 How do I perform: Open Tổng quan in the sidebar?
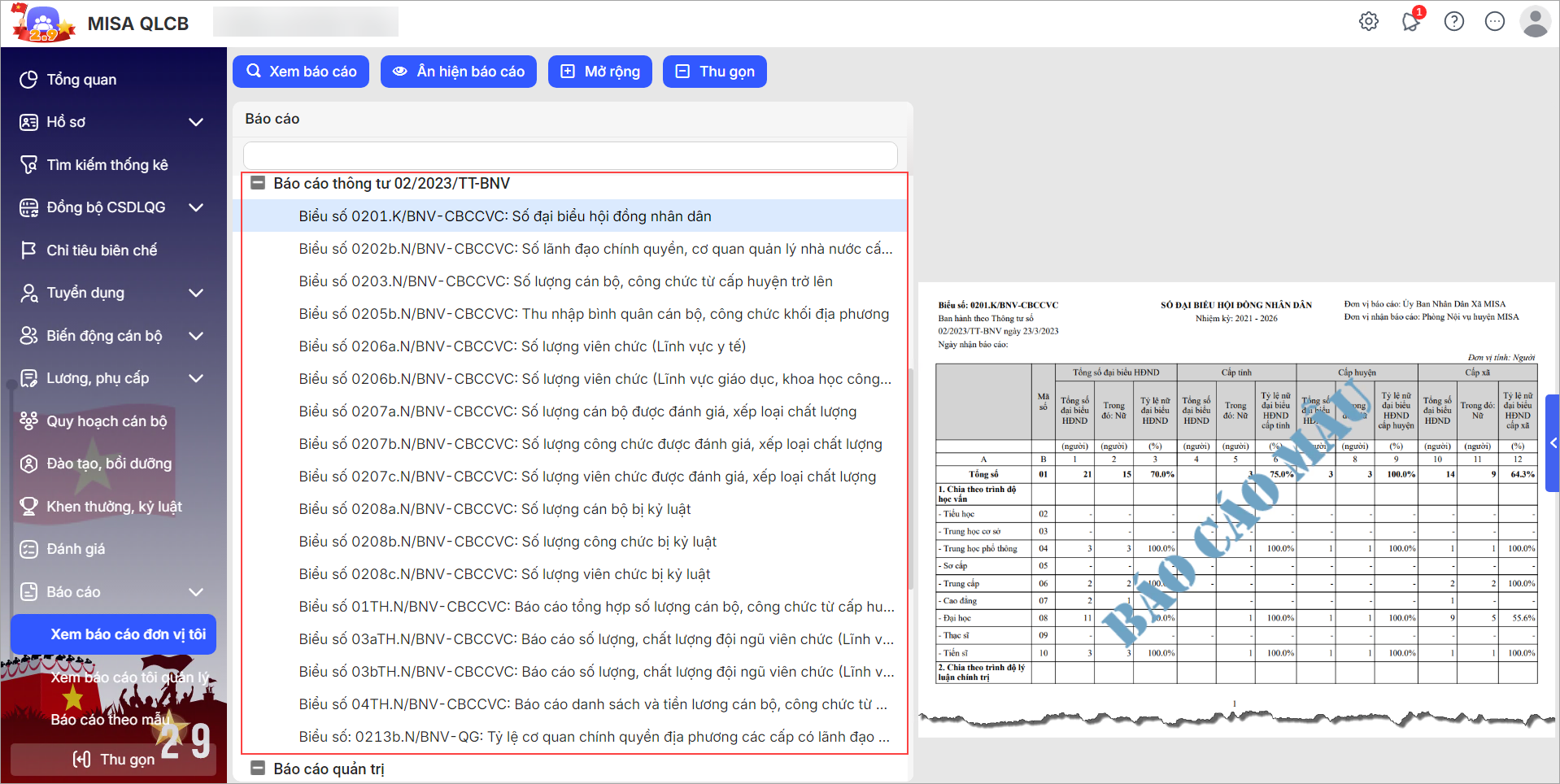[81, 80]
